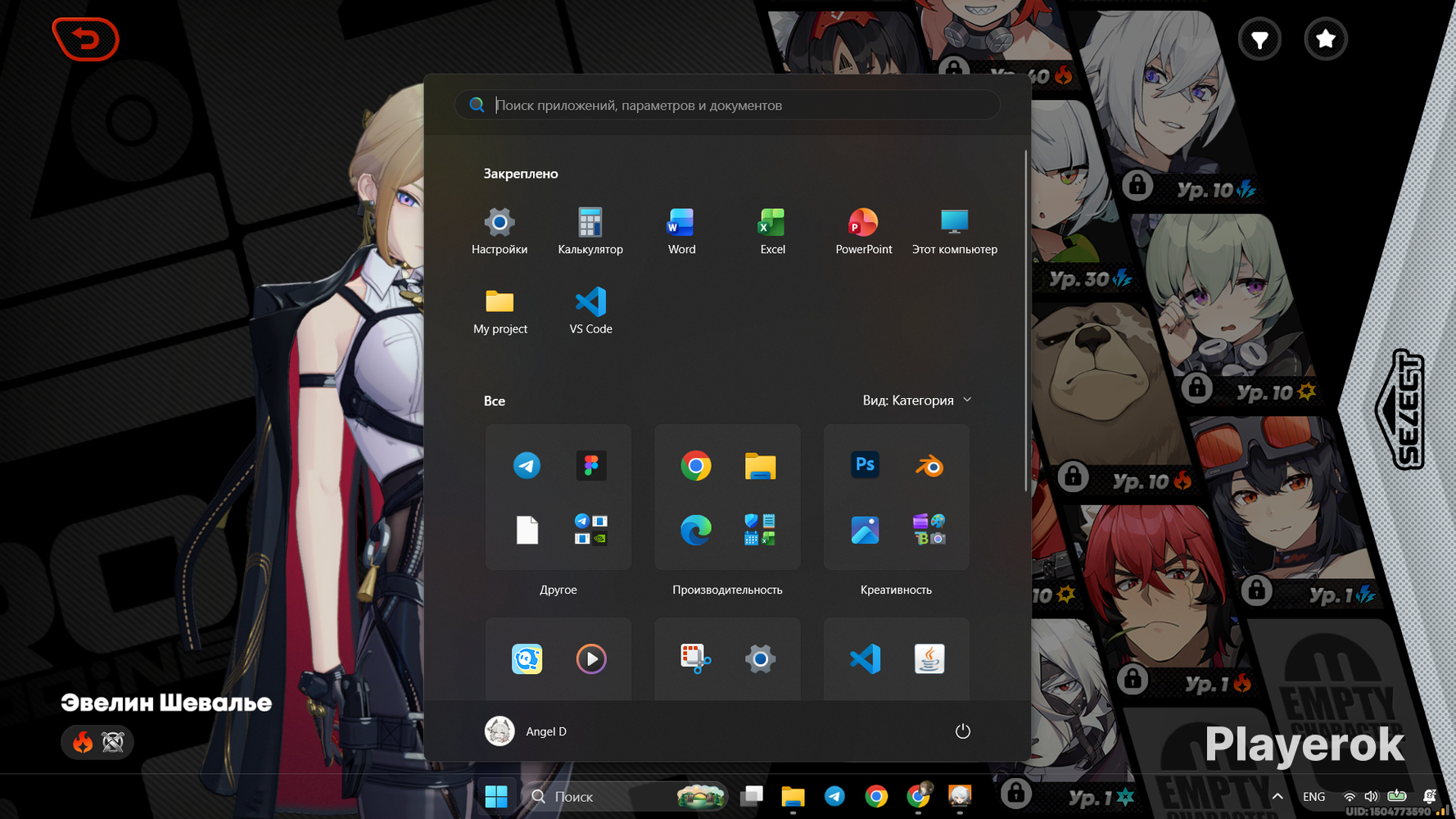
Task: Expand the Производительность category's small app group
Action: point(760,530)
